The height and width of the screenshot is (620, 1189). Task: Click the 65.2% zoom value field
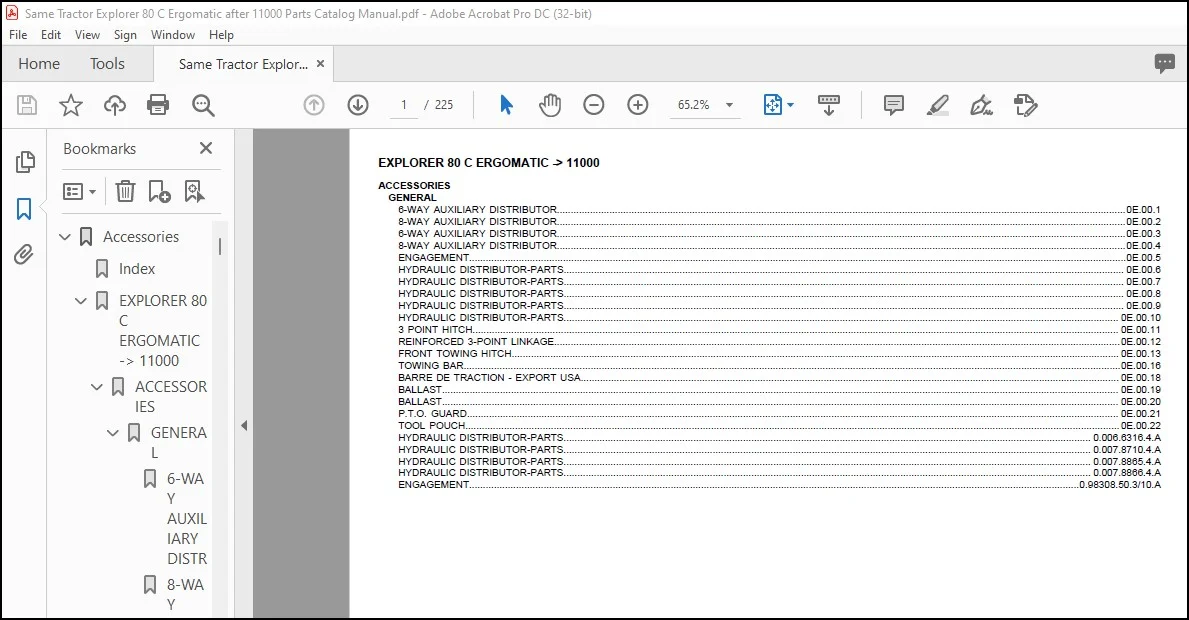(693, 105)
